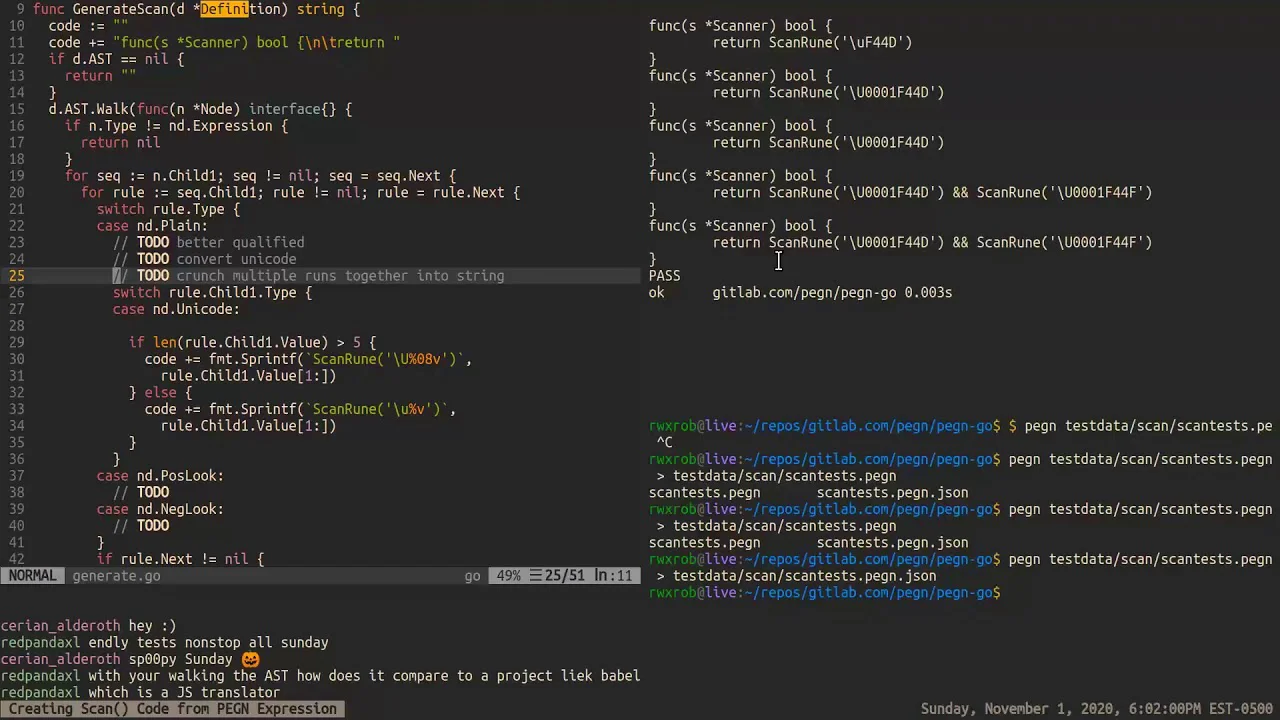Screen dimensions: 1280x720
Task: Place cursor on line number 25
Action: (x=16, y=276)
